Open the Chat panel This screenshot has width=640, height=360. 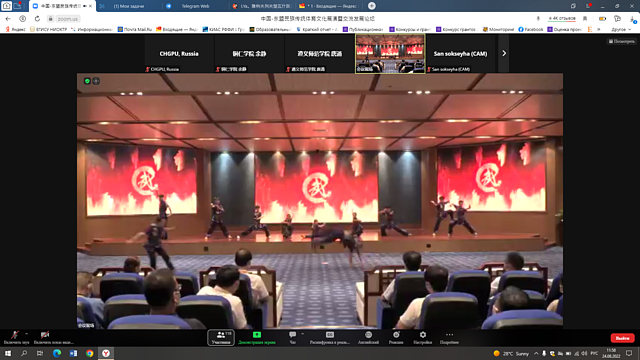pos(292,338)
